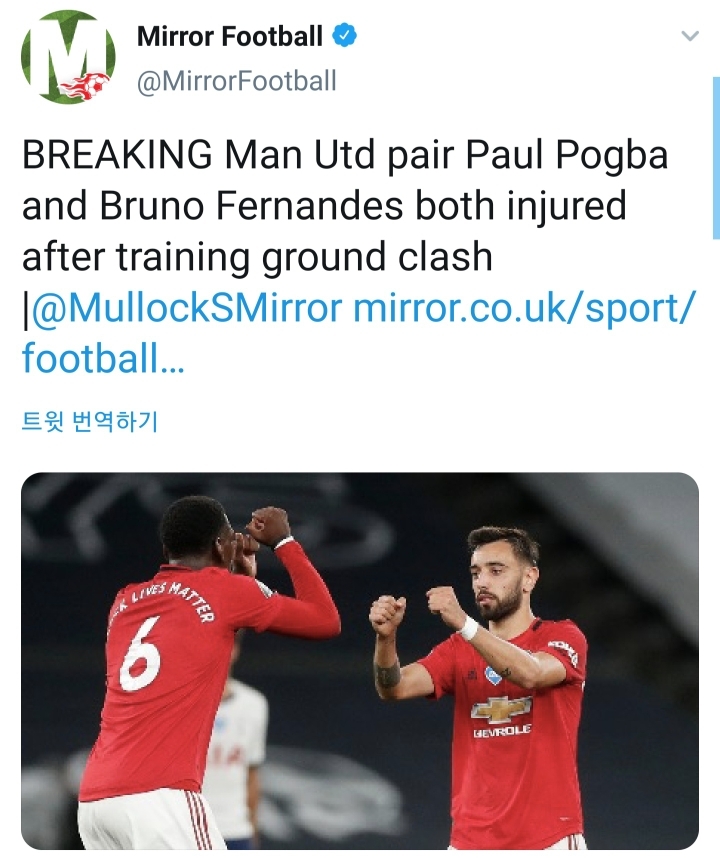Tap the number 6 jersey in photo
720x858 pixels.
click(141, 654)
